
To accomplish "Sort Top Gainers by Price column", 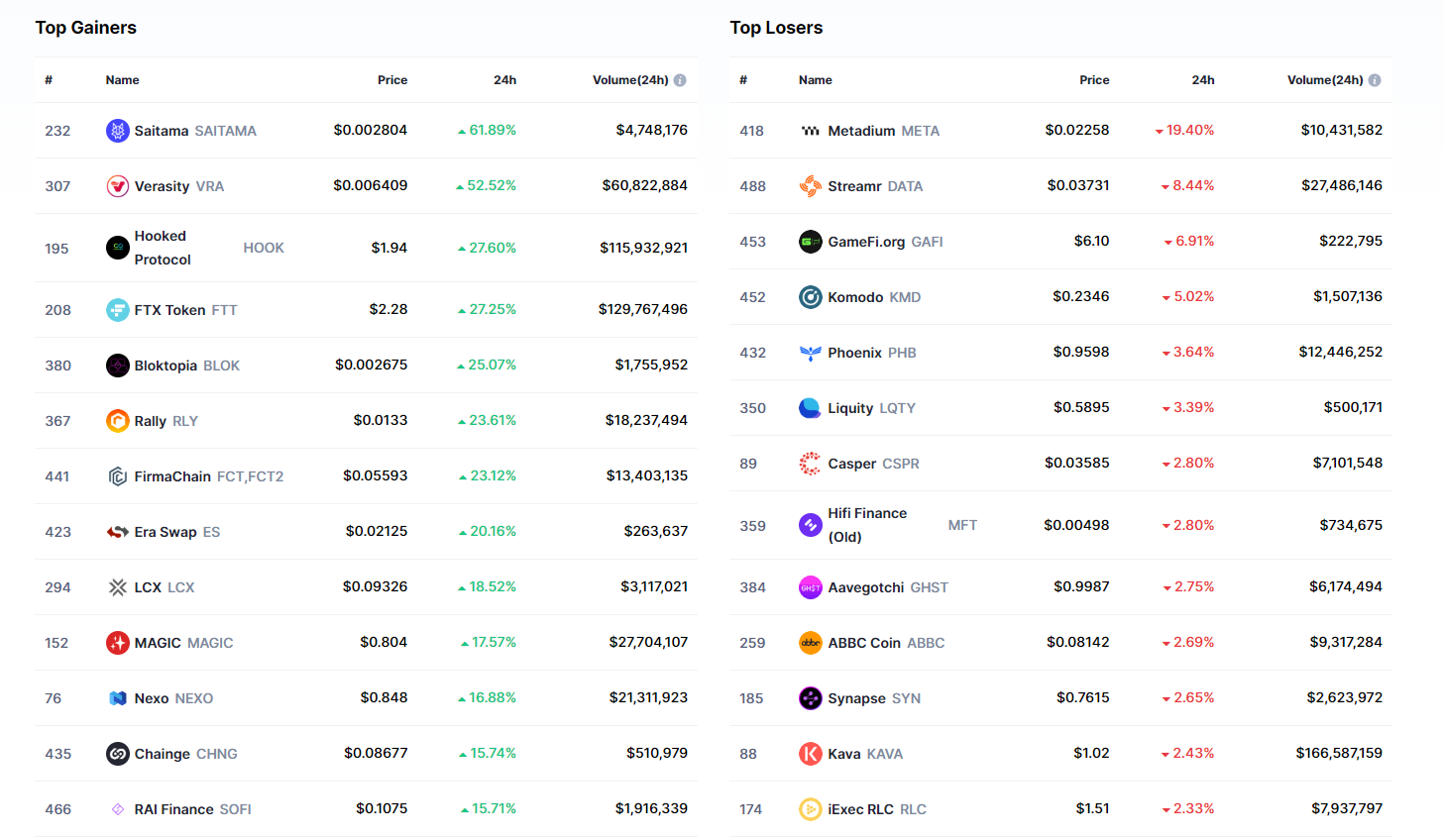I will (x=392, y=80).
